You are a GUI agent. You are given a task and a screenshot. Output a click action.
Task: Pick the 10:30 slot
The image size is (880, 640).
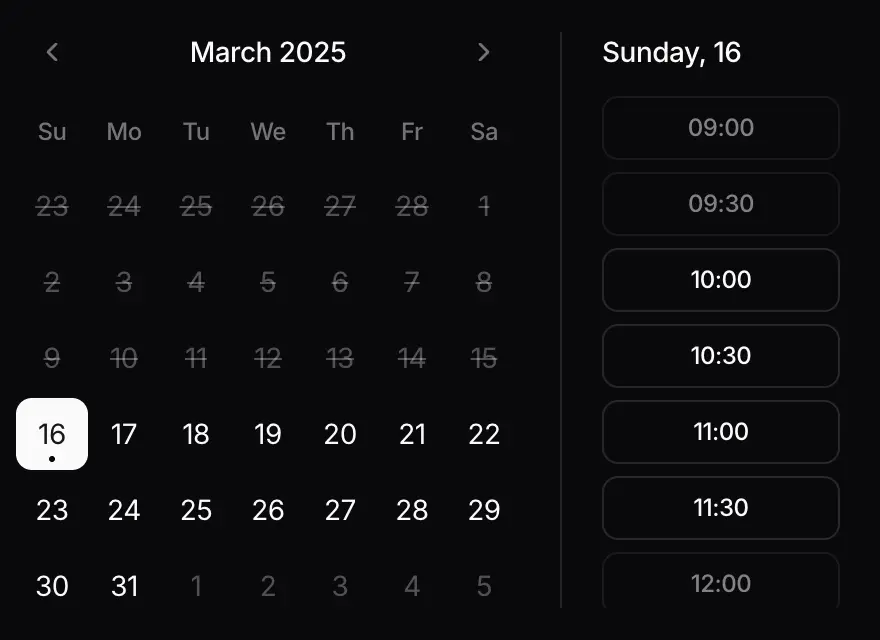720,356
